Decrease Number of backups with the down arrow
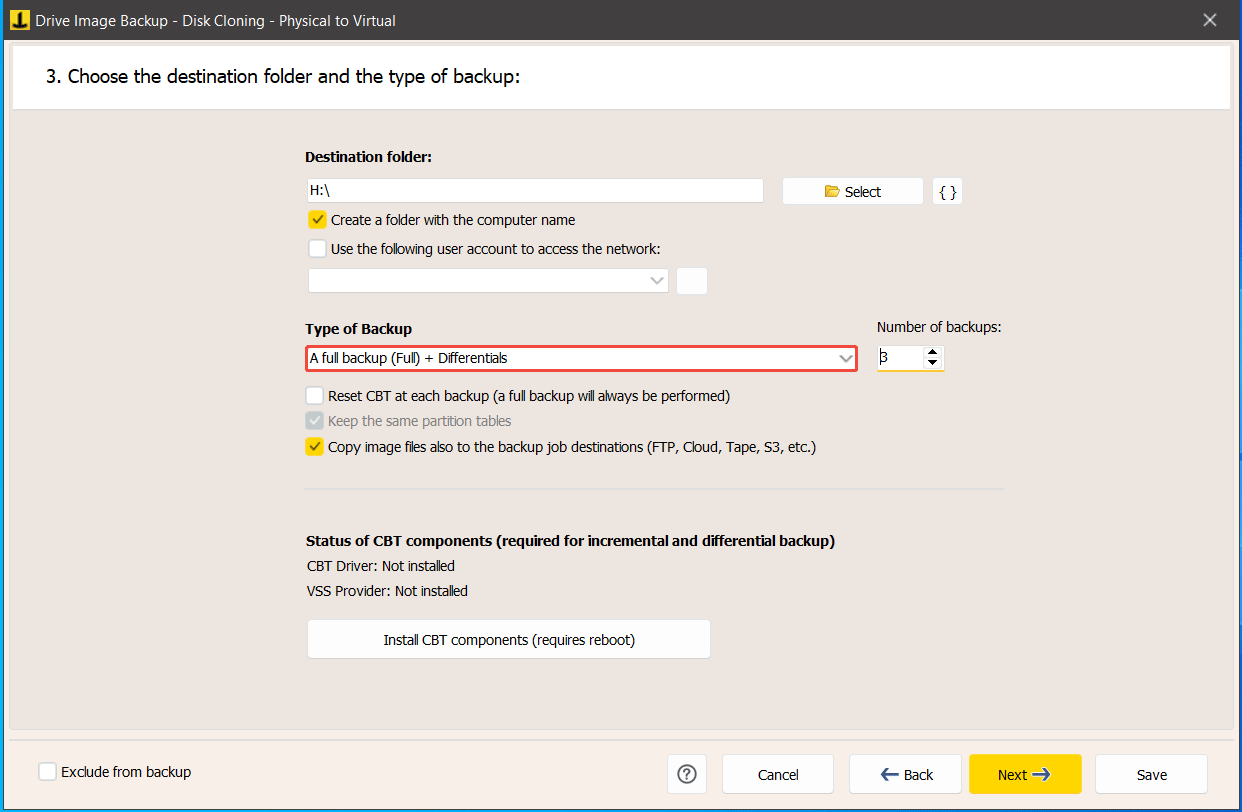1242x812 pixels. click(x=932, y=363)
